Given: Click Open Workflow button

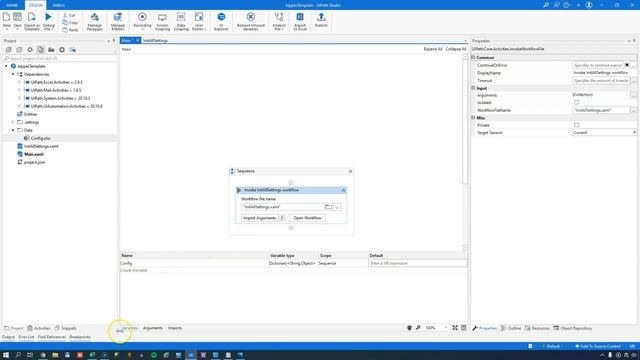Looking at the screenshot, I should point(307,218).
